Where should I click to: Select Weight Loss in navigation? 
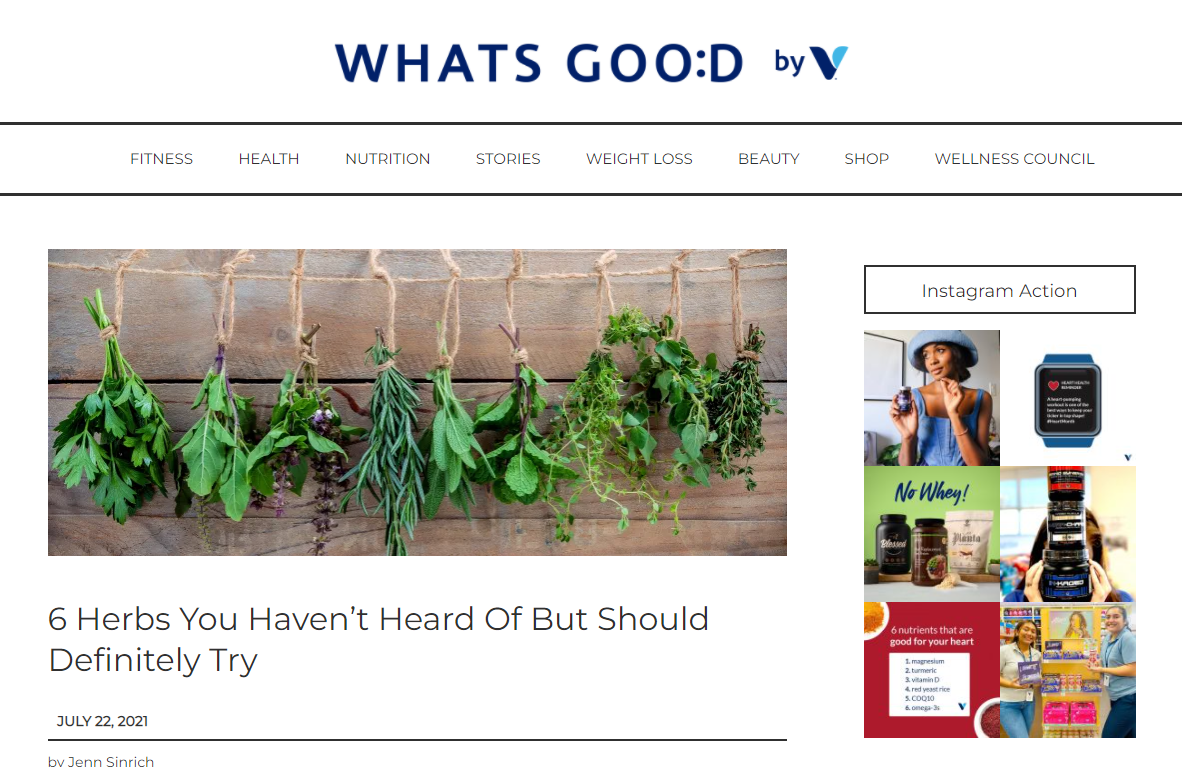(639, 159)
